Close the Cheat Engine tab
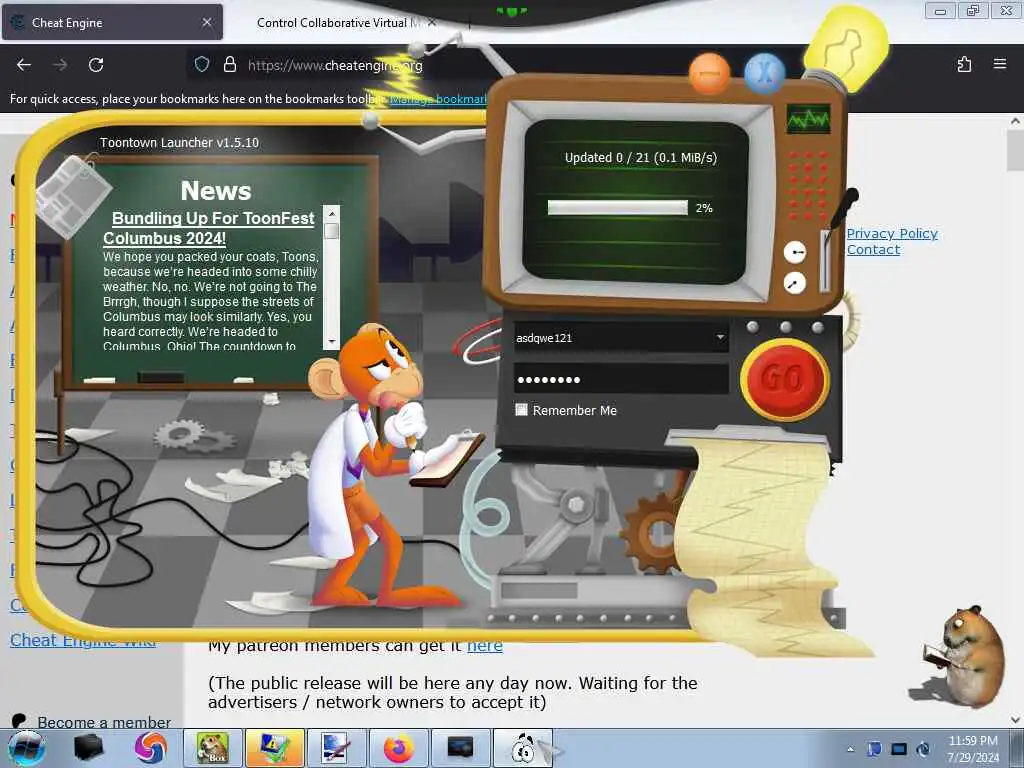Image resolution: width=1024 pixels, height=768 pixels. coord(206,22)
